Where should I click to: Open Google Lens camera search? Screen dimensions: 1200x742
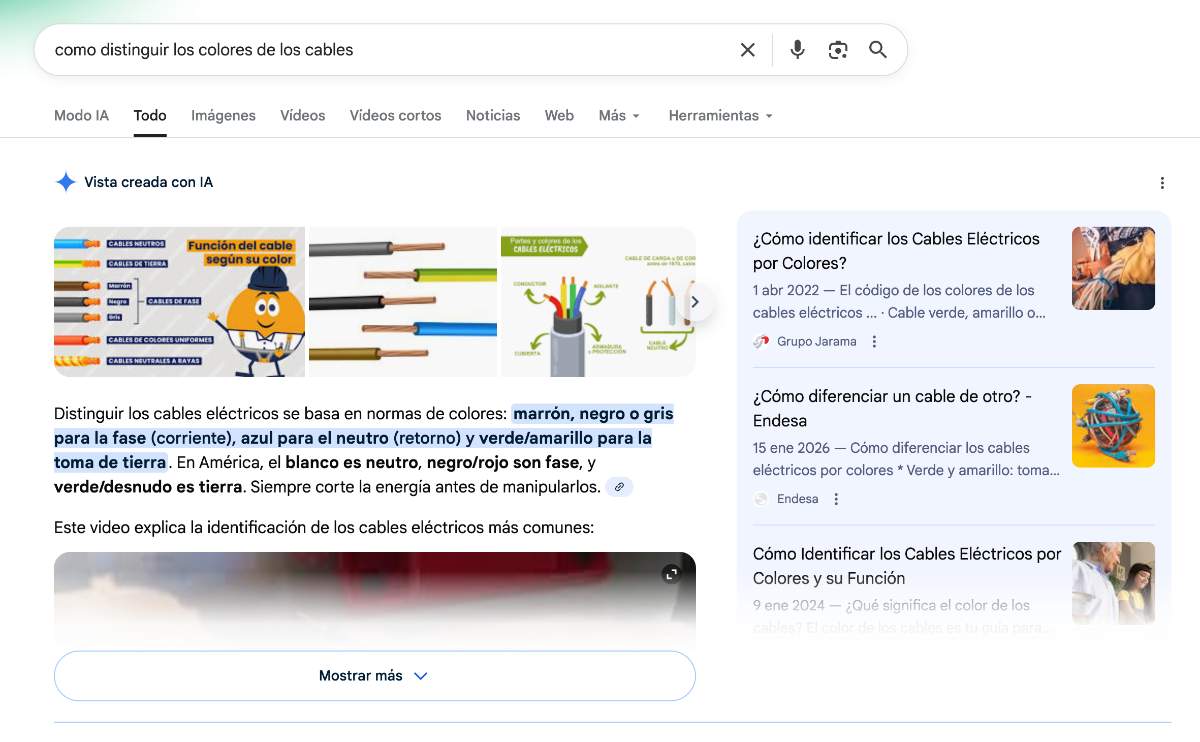[838, 48]
